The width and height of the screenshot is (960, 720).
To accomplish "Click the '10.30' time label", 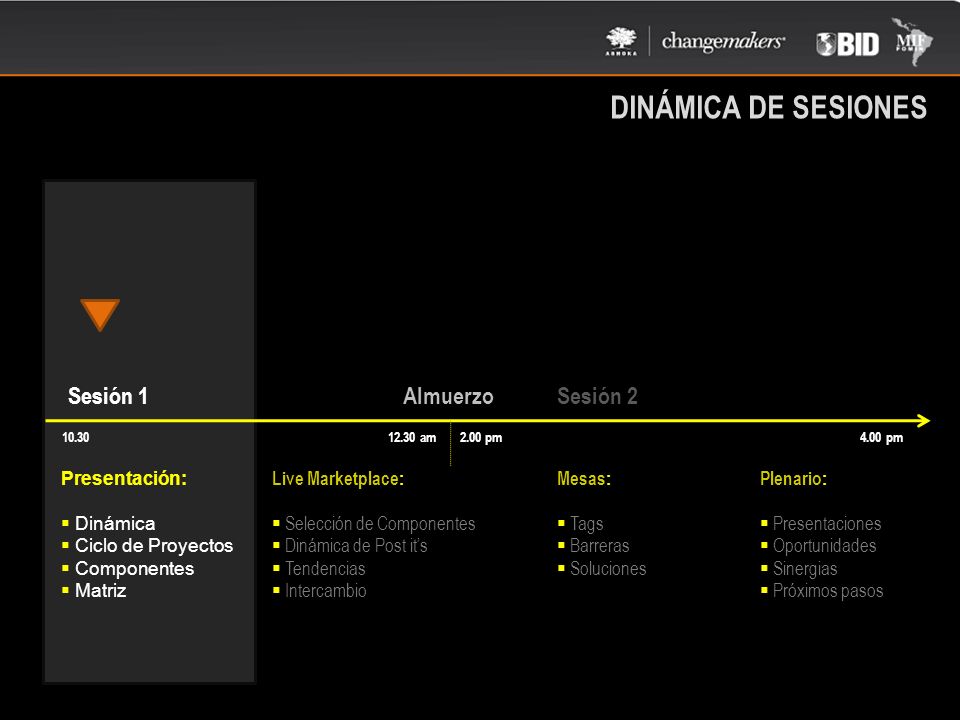I will pos(75,437).
